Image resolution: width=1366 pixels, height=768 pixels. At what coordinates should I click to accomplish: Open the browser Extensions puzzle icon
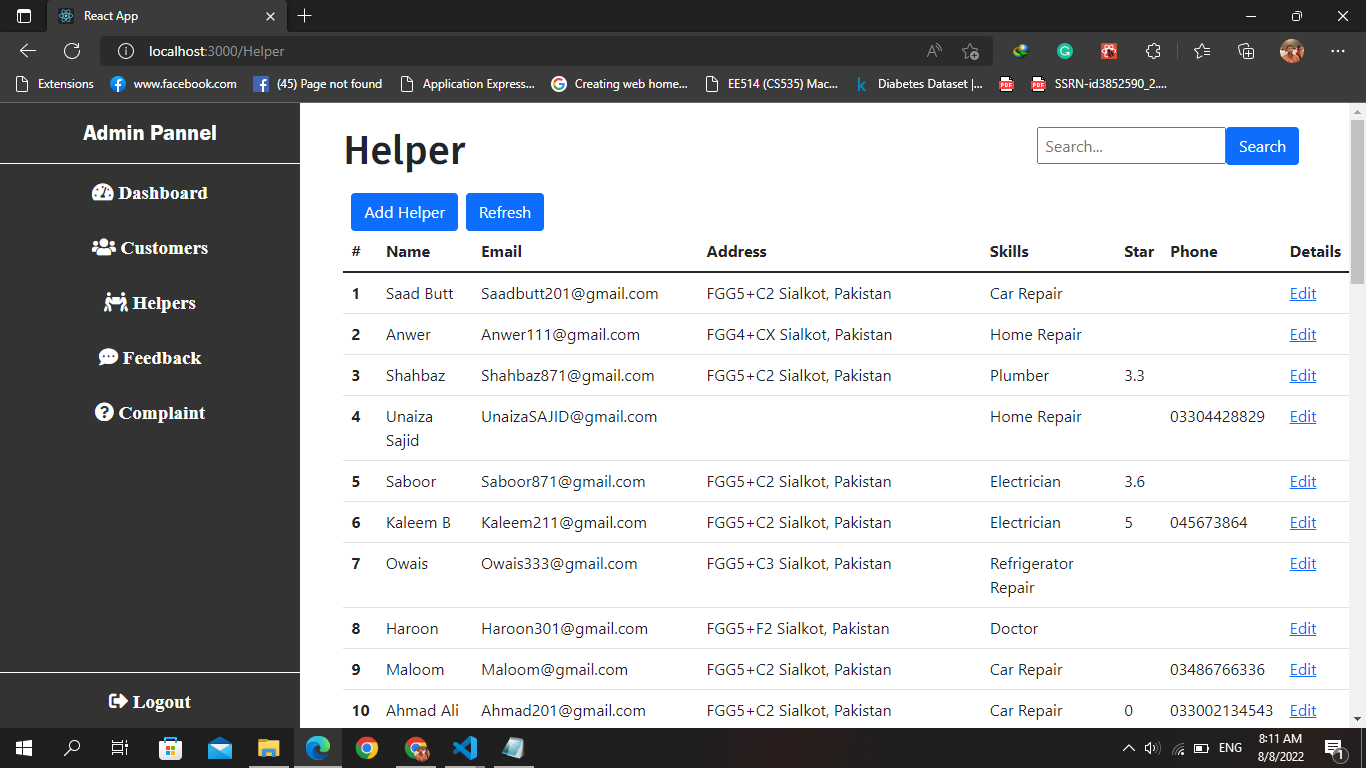tap(1153, 51)
